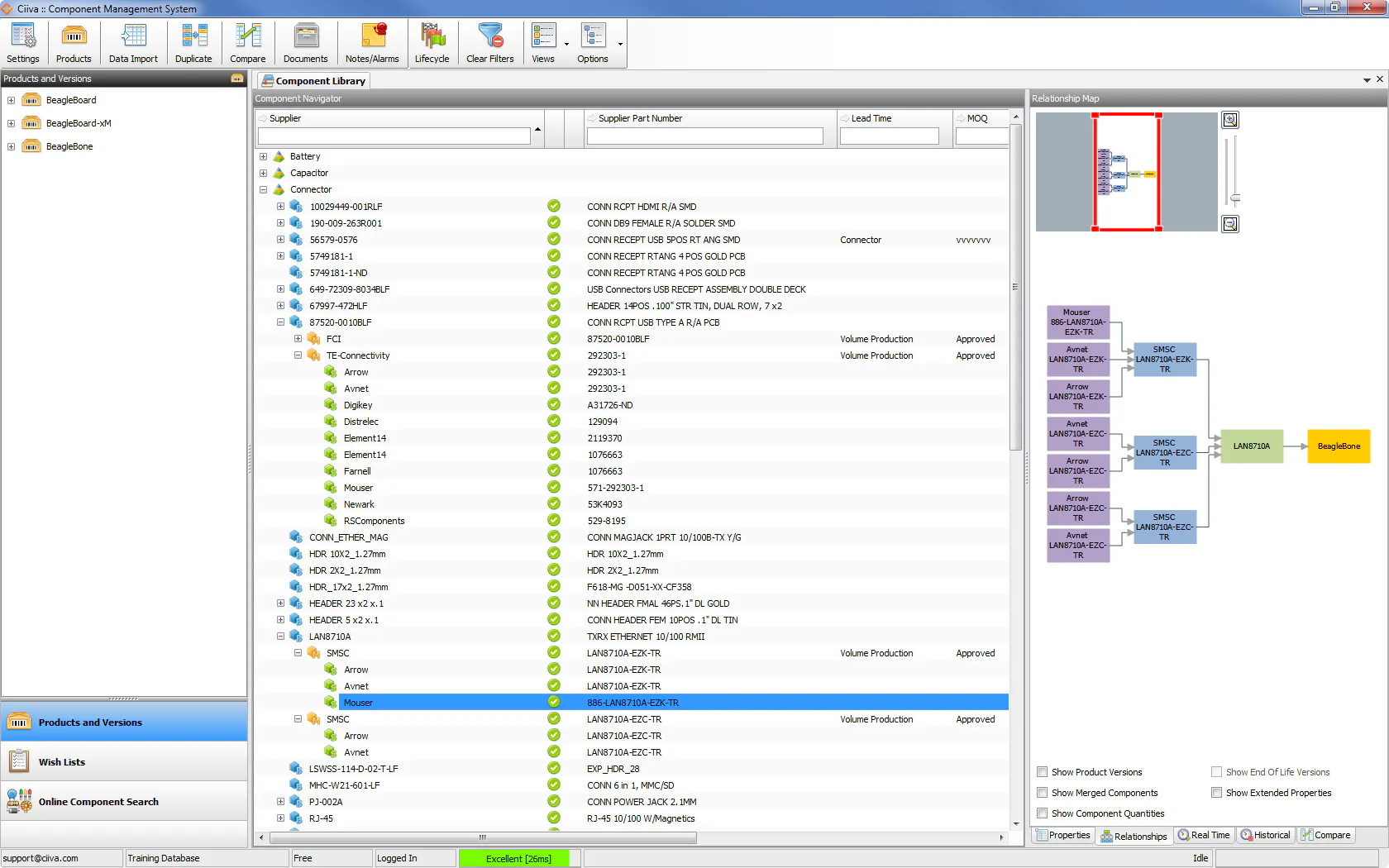This screenshot has height=868, width=1389.
Task: Open the Views toolbar icon
Action: coord(543,43)
